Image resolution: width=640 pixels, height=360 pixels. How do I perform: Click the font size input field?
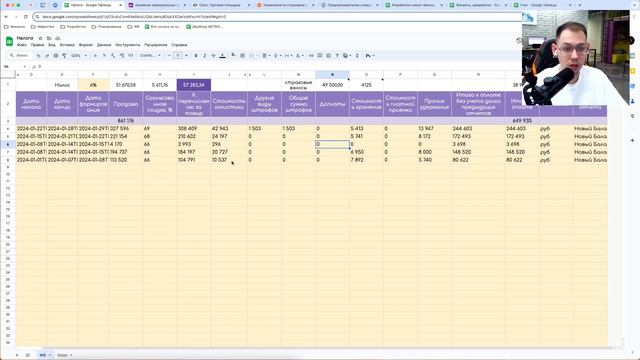click(178, 56)
